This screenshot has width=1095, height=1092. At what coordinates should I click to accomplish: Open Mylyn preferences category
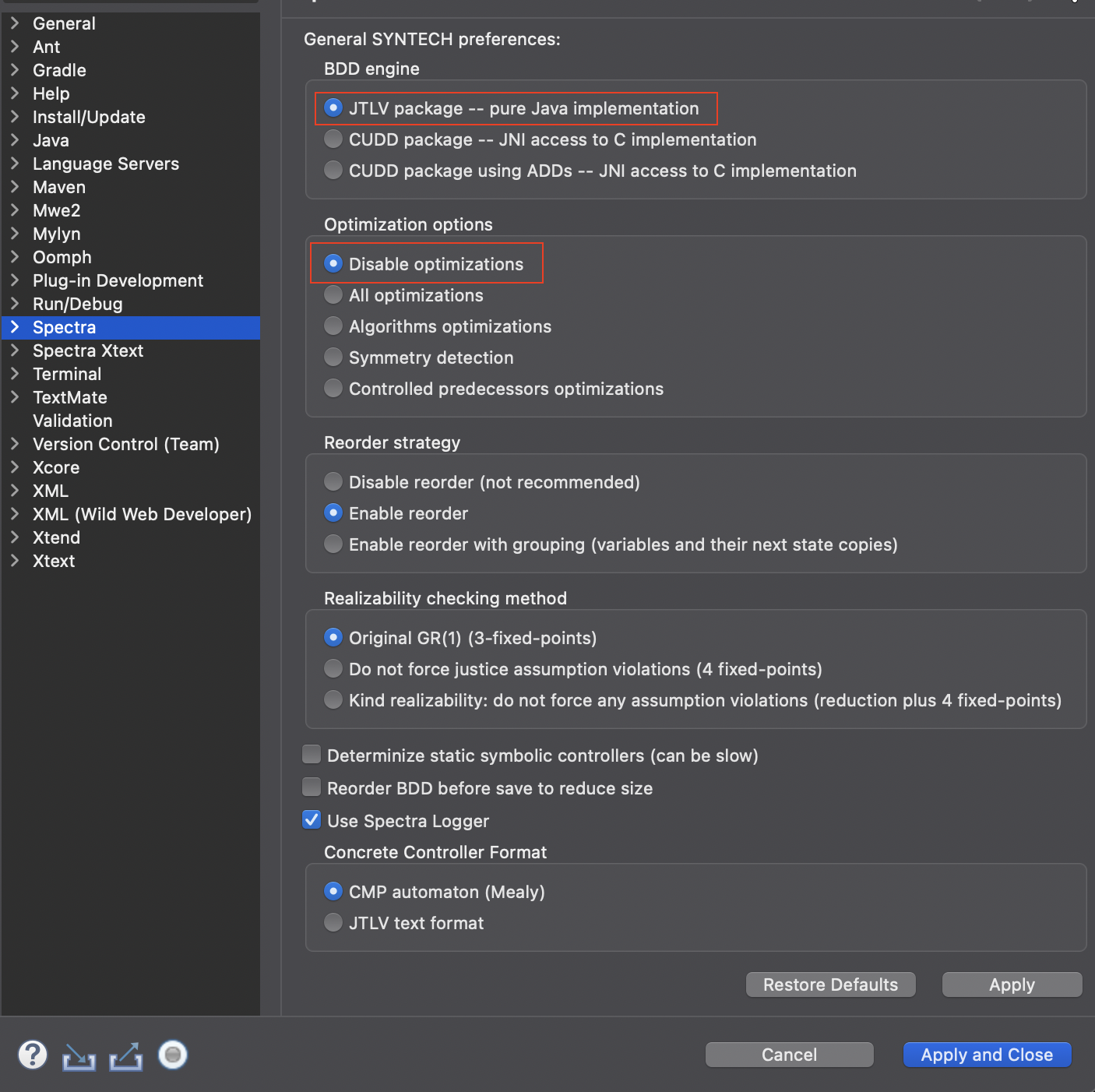(x=56, y=234)
